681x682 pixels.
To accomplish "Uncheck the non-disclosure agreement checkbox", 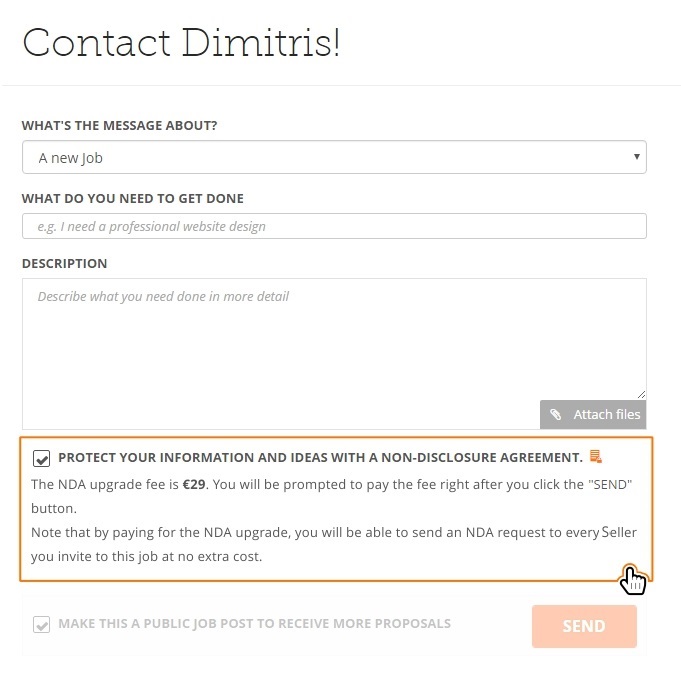I will [41, 458].
